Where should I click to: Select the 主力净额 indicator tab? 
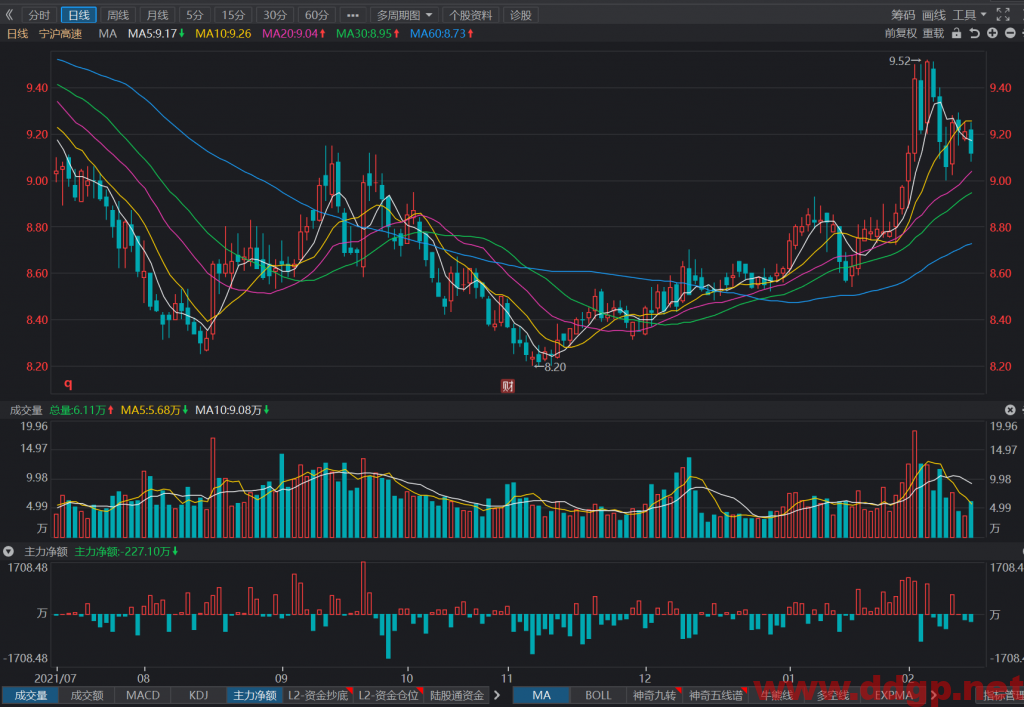pyautogui.click(x=255, y=696)
